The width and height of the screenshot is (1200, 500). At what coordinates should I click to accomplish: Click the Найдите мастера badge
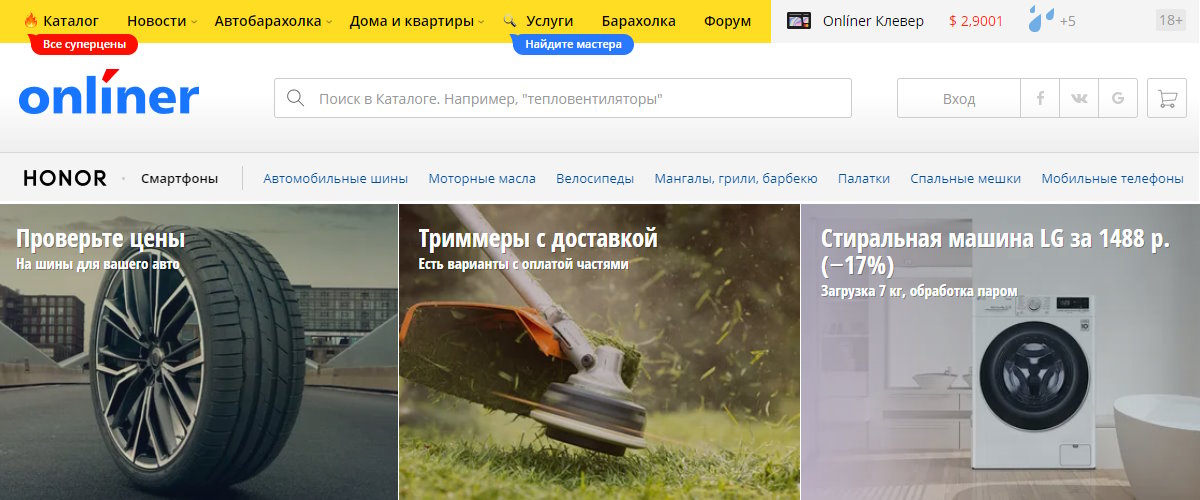(573, 44)
